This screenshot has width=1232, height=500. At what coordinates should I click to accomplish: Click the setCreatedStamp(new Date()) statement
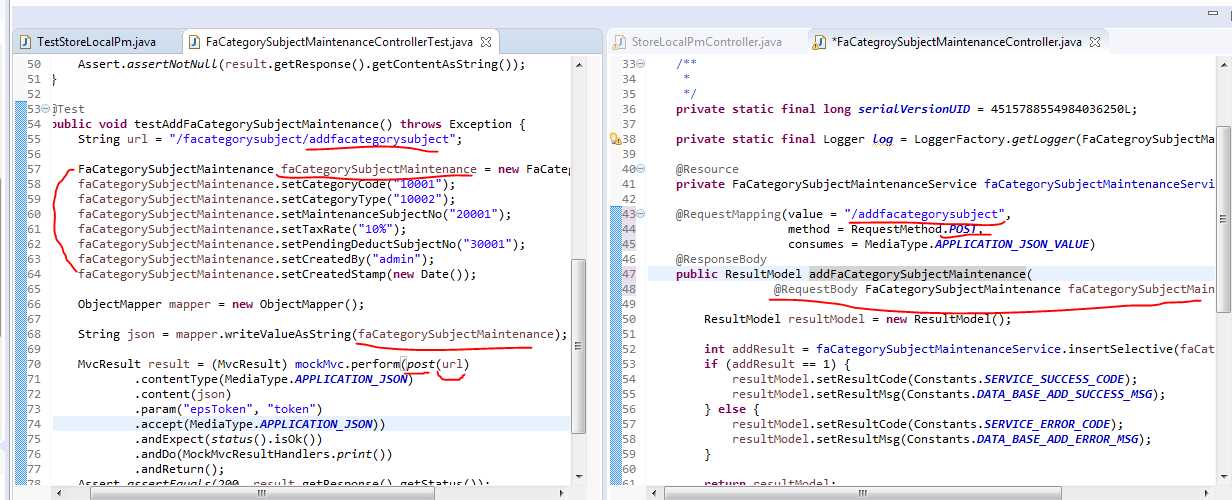point(277,274)
